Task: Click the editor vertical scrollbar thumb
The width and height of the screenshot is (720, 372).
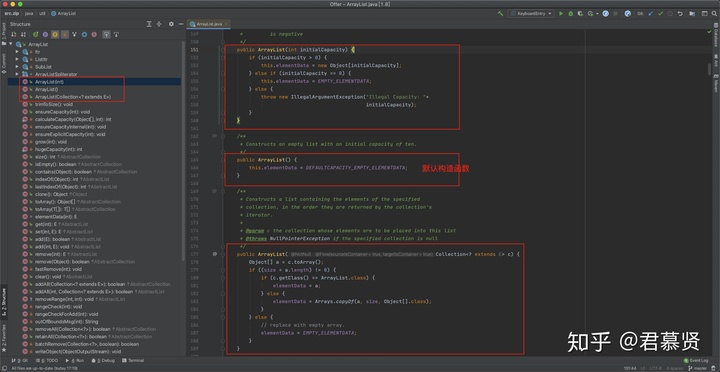Action: coord(709,69)
